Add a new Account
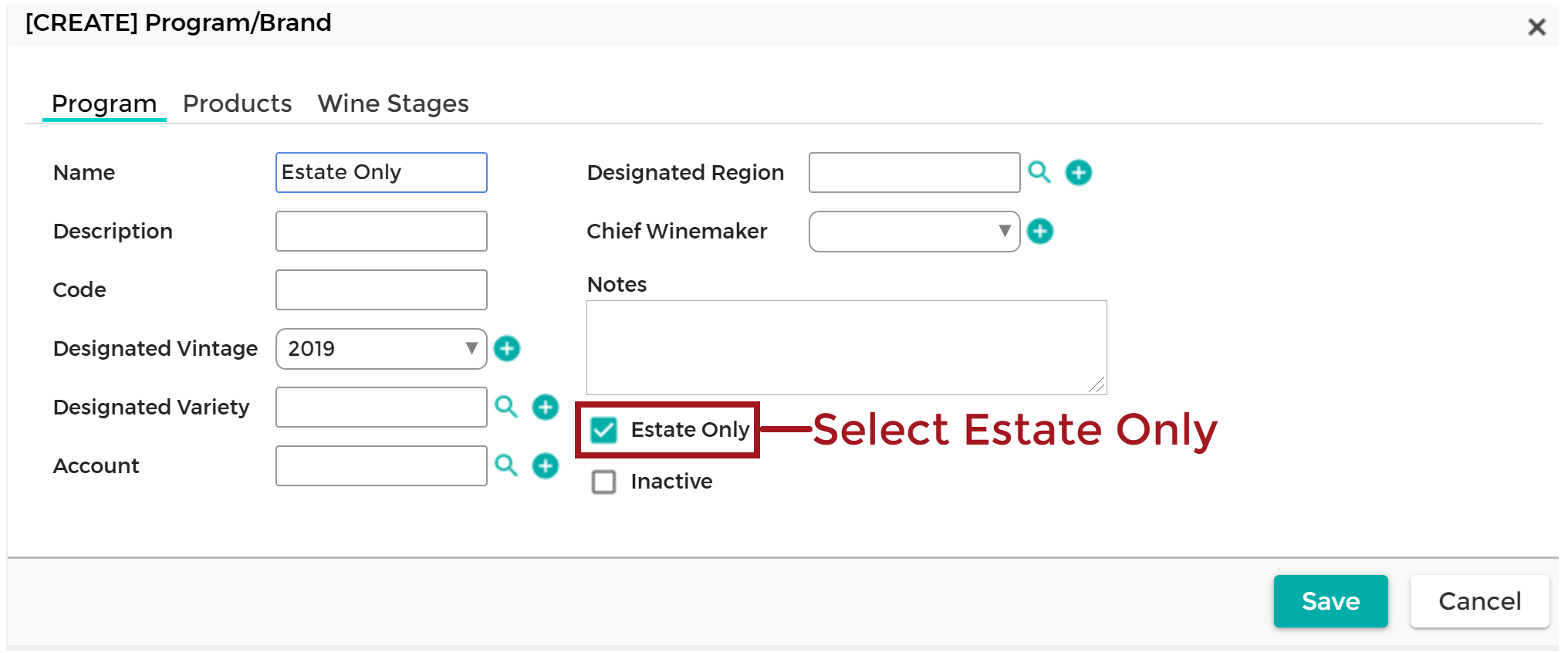 [x=546, y=465]
